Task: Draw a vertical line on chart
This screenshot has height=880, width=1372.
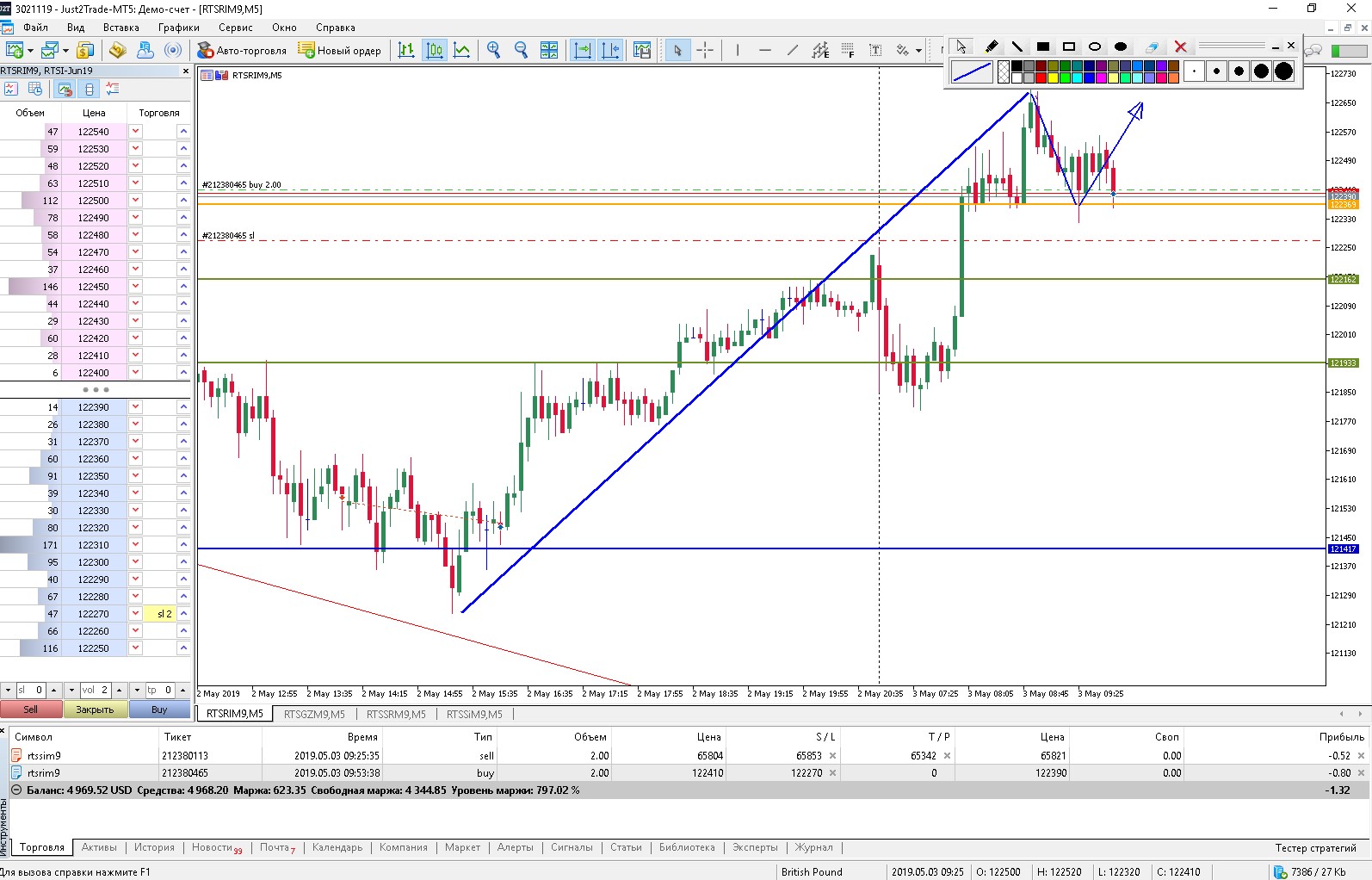Action: point(738,50)
